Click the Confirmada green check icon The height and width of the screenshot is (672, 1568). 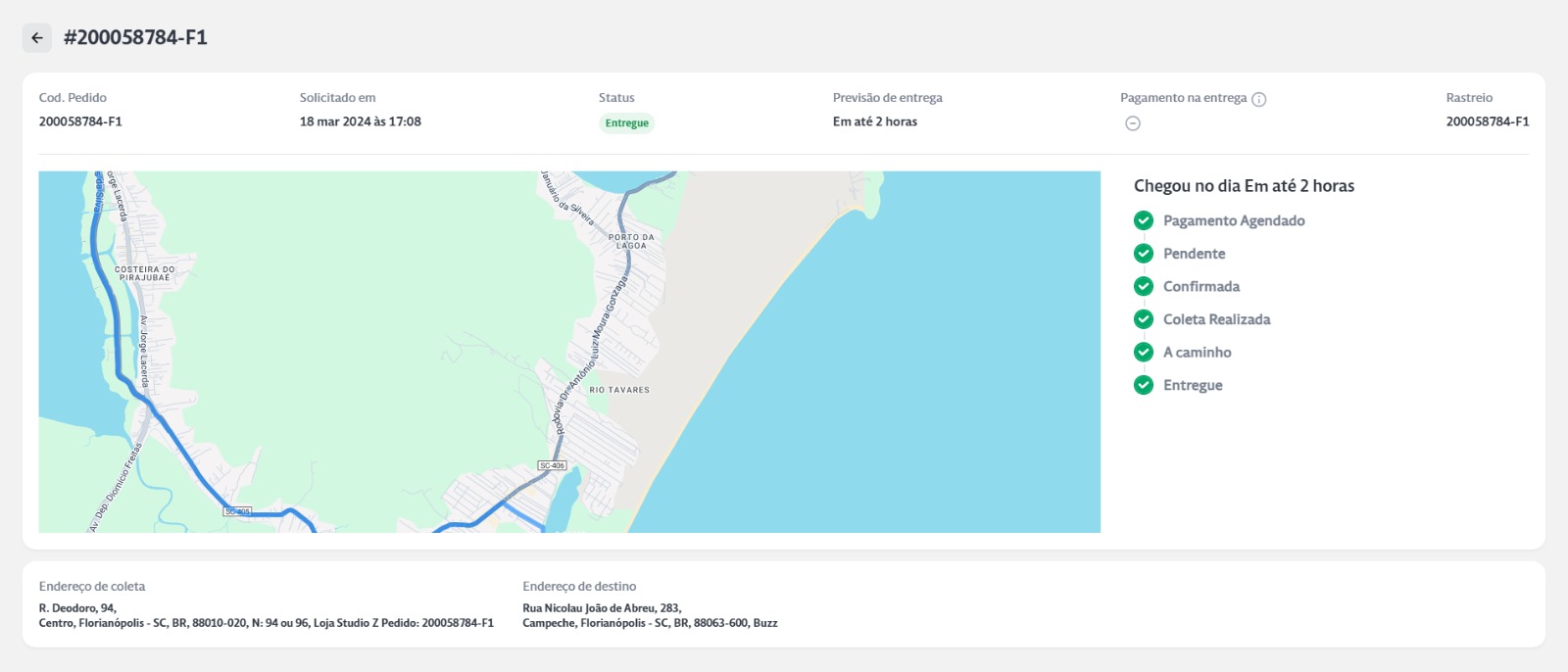click(x=1144, y=286)
